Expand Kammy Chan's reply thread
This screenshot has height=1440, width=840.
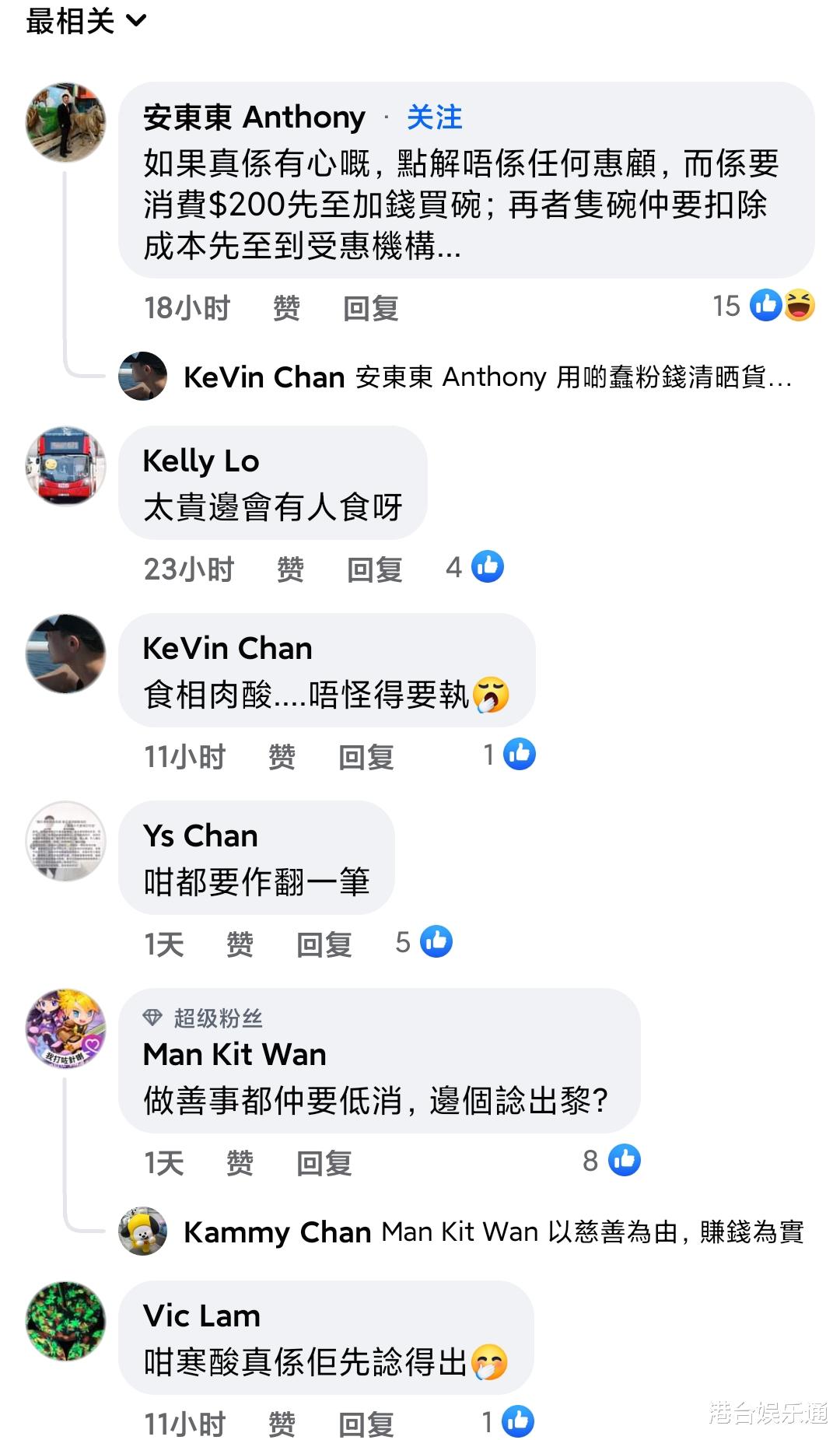tap(494, 1232)
